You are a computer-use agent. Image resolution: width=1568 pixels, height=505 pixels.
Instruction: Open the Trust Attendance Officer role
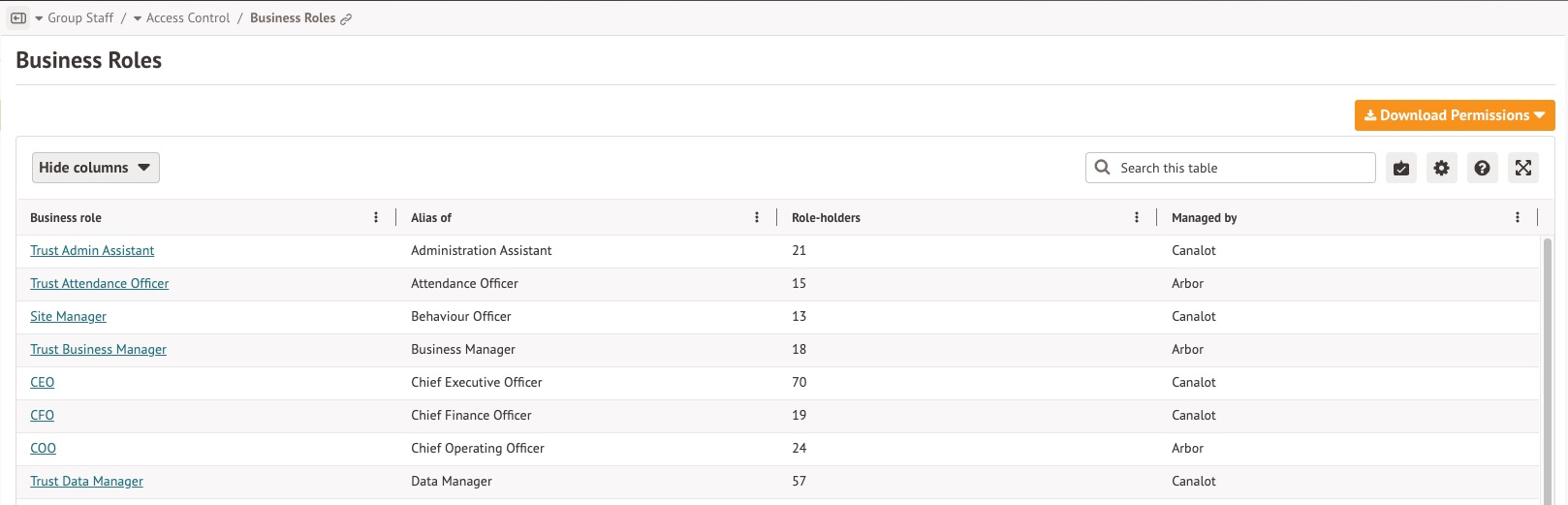[99, 284]
